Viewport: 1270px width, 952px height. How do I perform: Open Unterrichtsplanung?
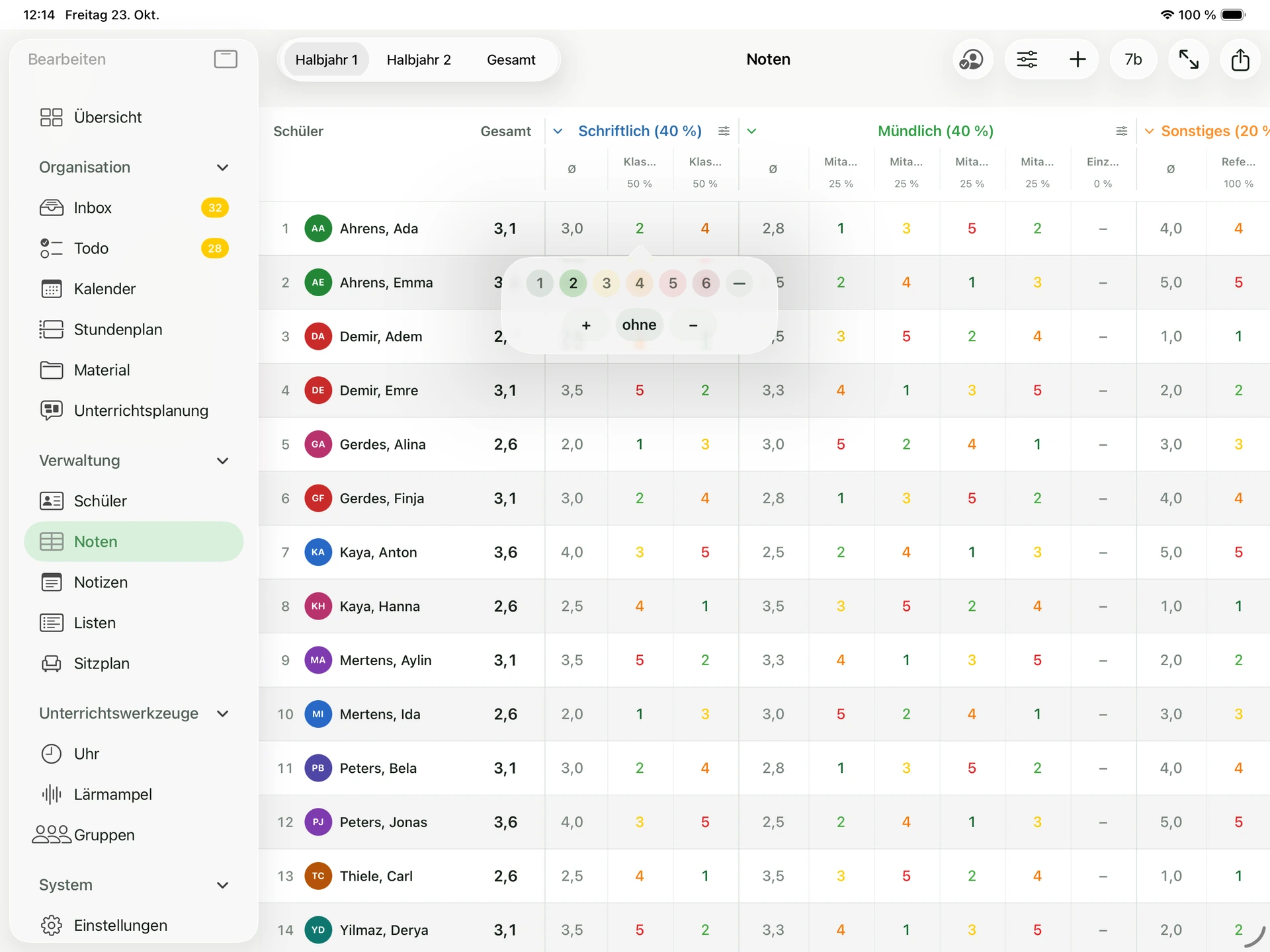click(x=134, y=411)
